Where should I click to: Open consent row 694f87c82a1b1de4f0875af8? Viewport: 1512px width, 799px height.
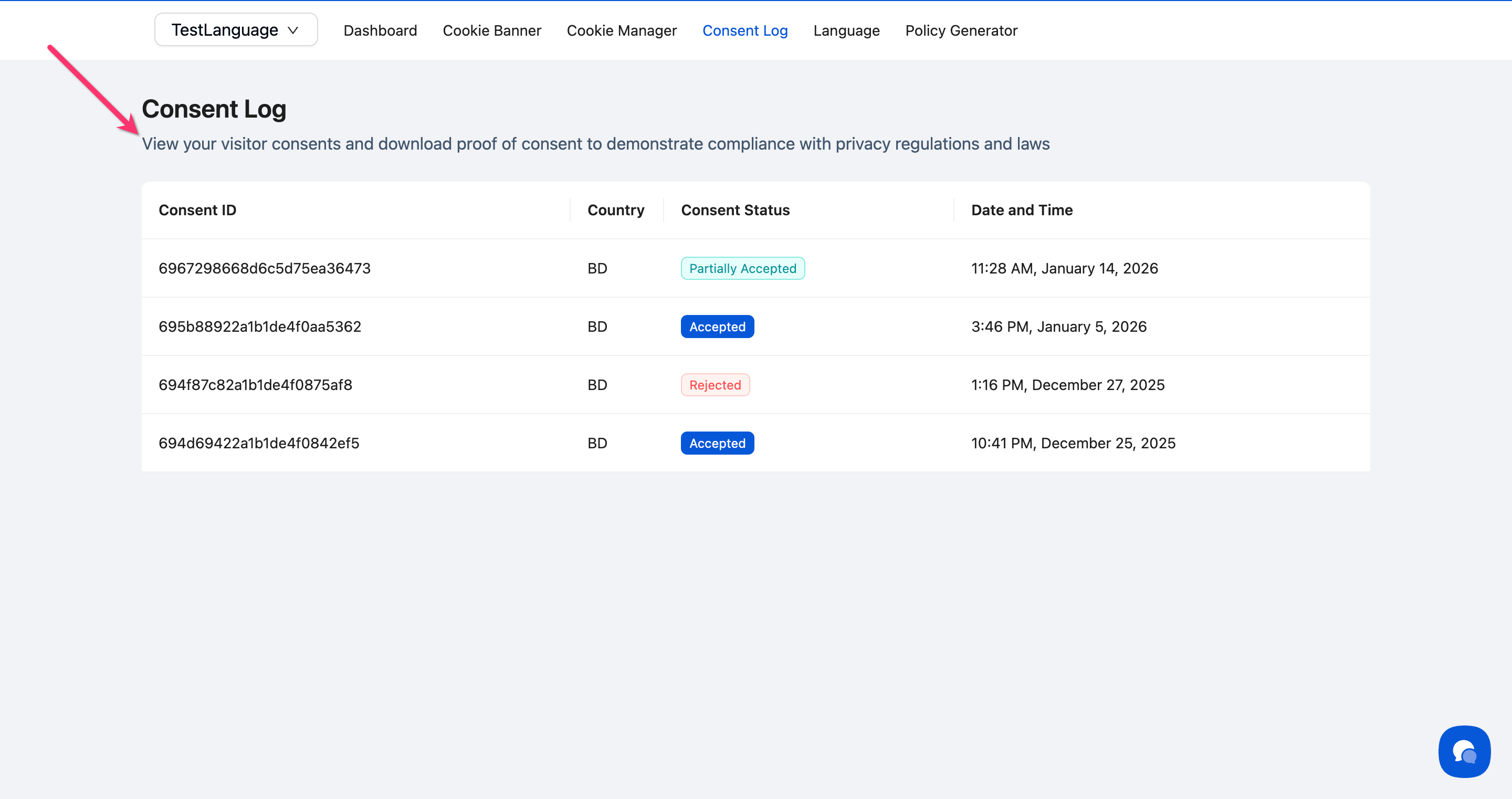point(255,385)
